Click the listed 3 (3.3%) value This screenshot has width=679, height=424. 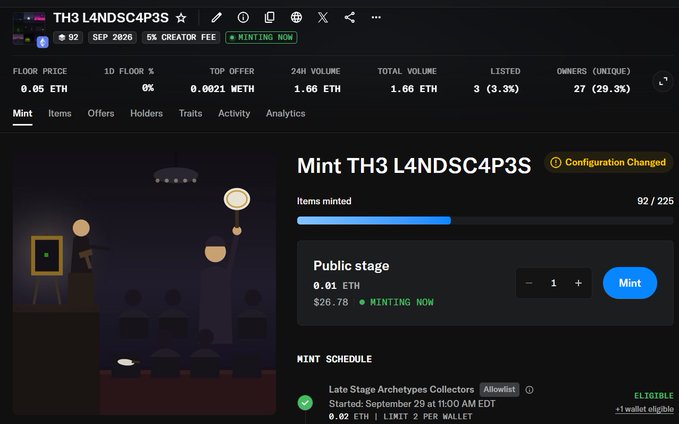(x=496, y=89)
